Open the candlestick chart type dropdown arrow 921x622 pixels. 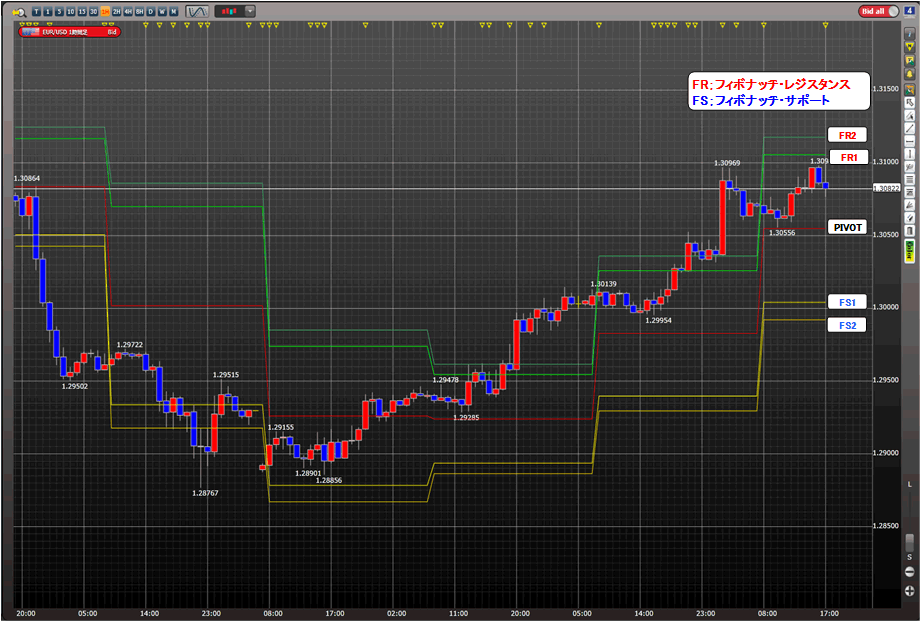point(250,12)
